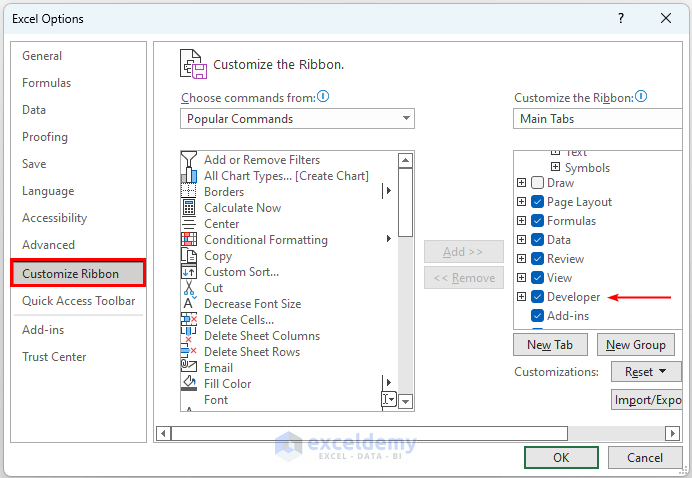Click the info icon beside Choose commands from

(323, 96)
